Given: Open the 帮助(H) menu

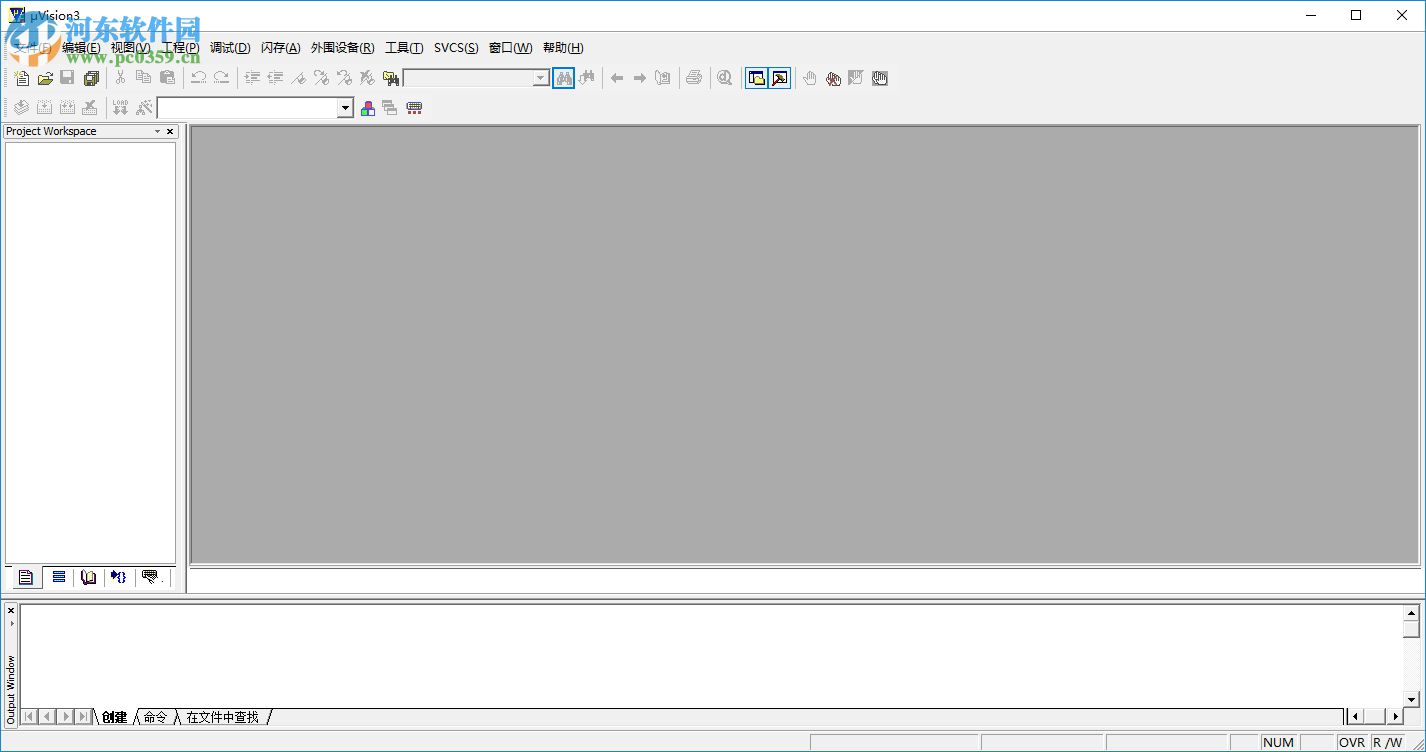Looking at the screenshot, I should 563,48.
